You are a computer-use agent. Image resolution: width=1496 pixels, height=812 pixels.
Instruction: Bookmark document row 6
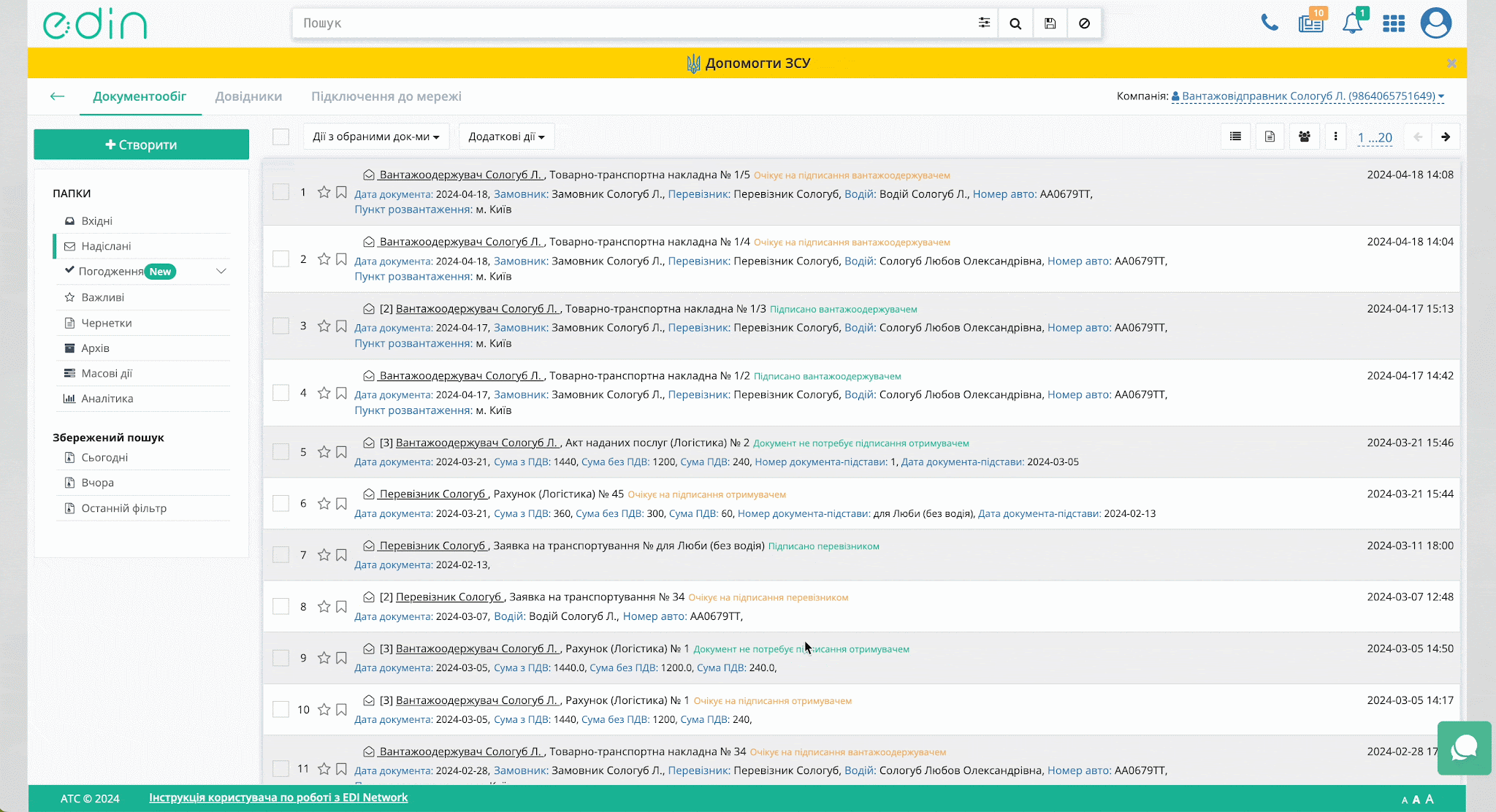tap(341, 504)
